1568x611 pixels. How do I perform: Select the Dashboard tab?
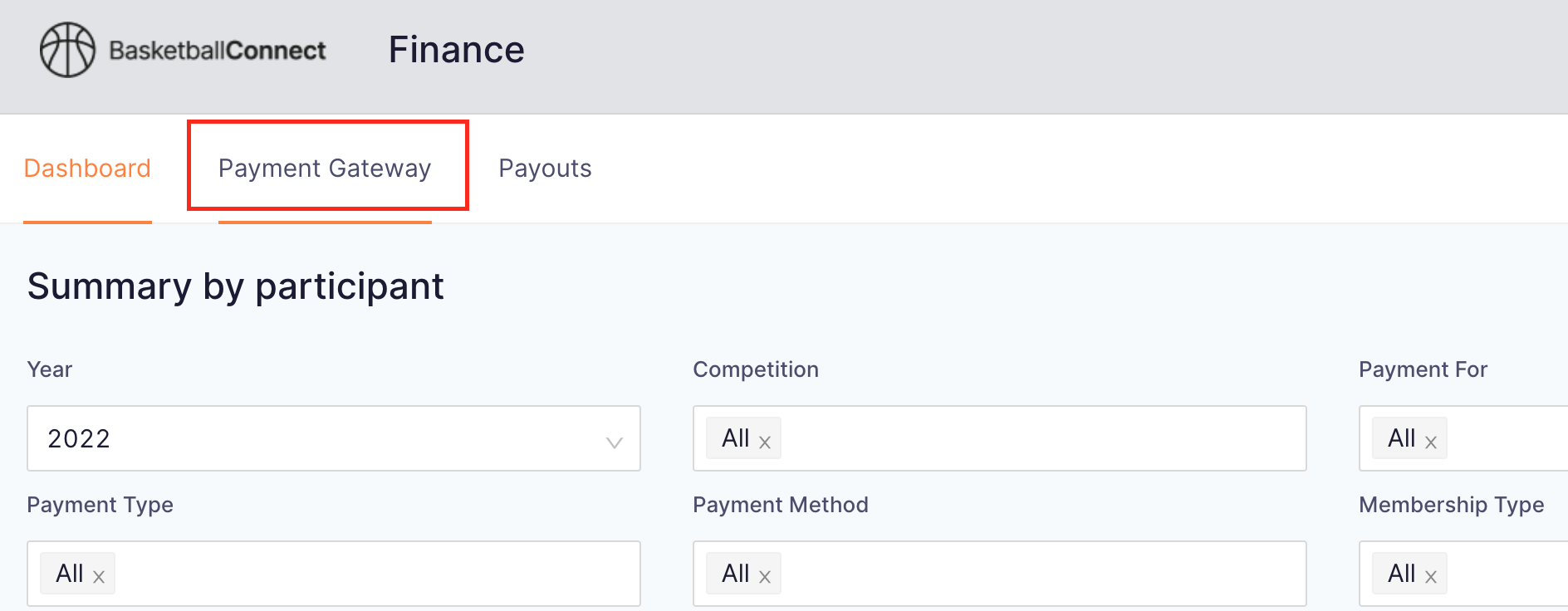click(87, 169)
